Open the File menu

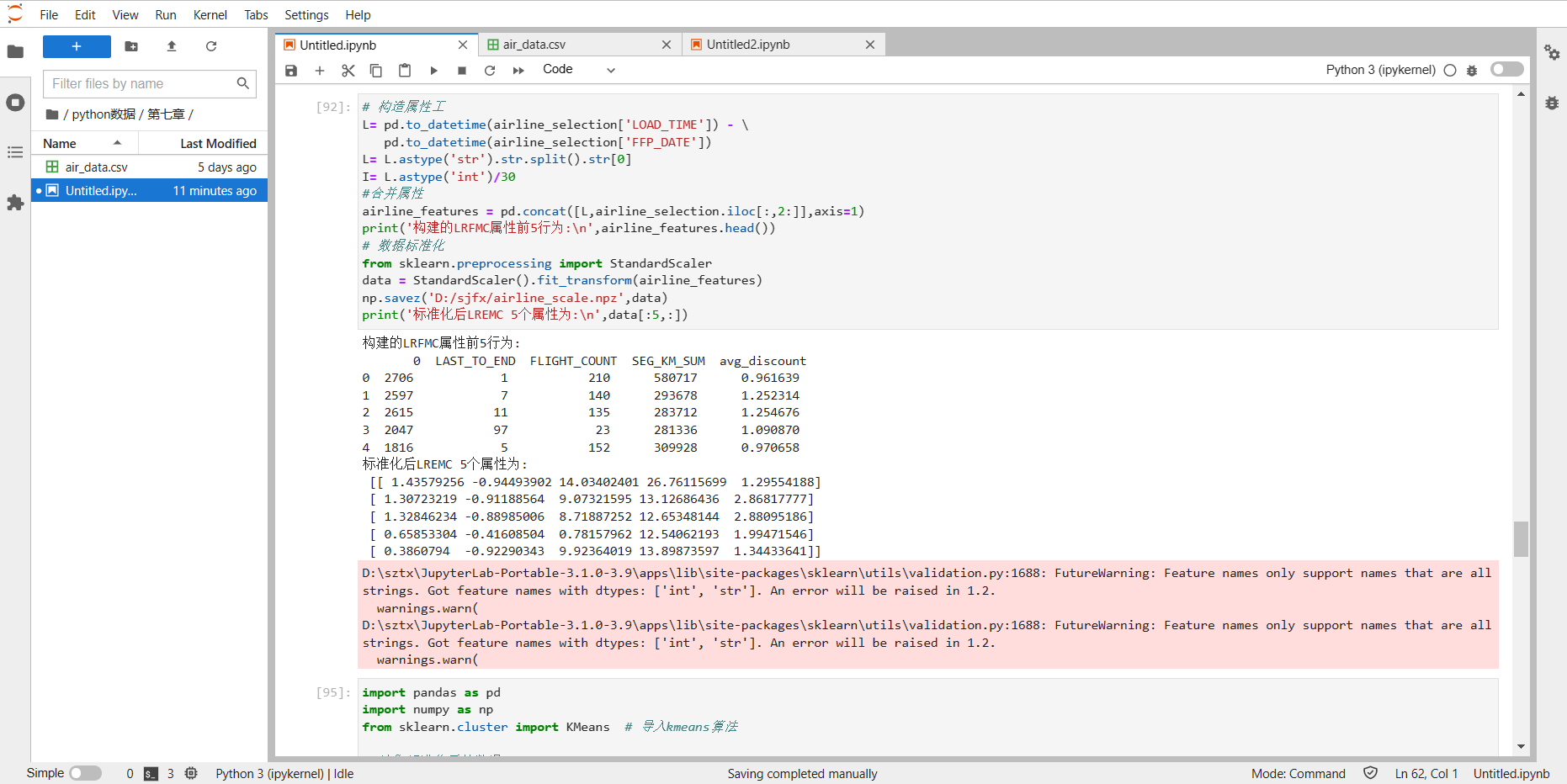coord(49,15)
